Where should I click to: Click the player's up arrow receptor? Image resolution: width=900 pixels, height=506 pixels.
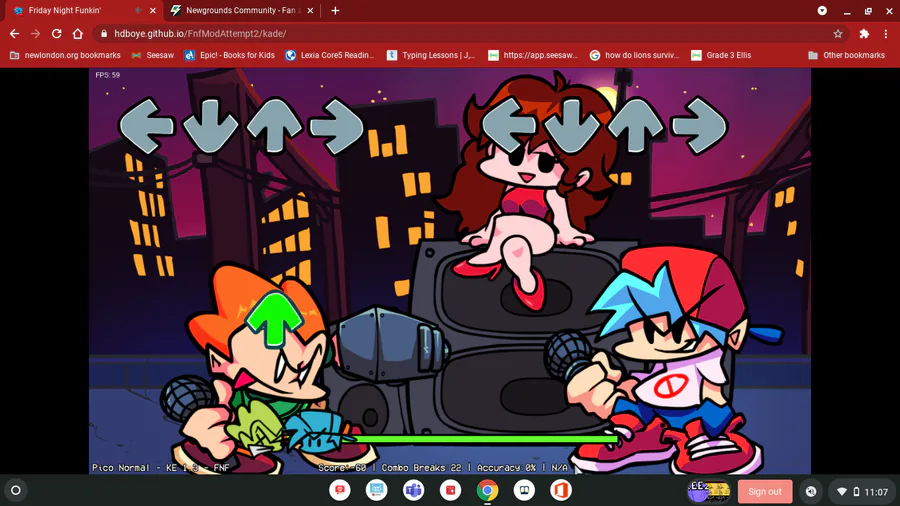tap(636, 126)
